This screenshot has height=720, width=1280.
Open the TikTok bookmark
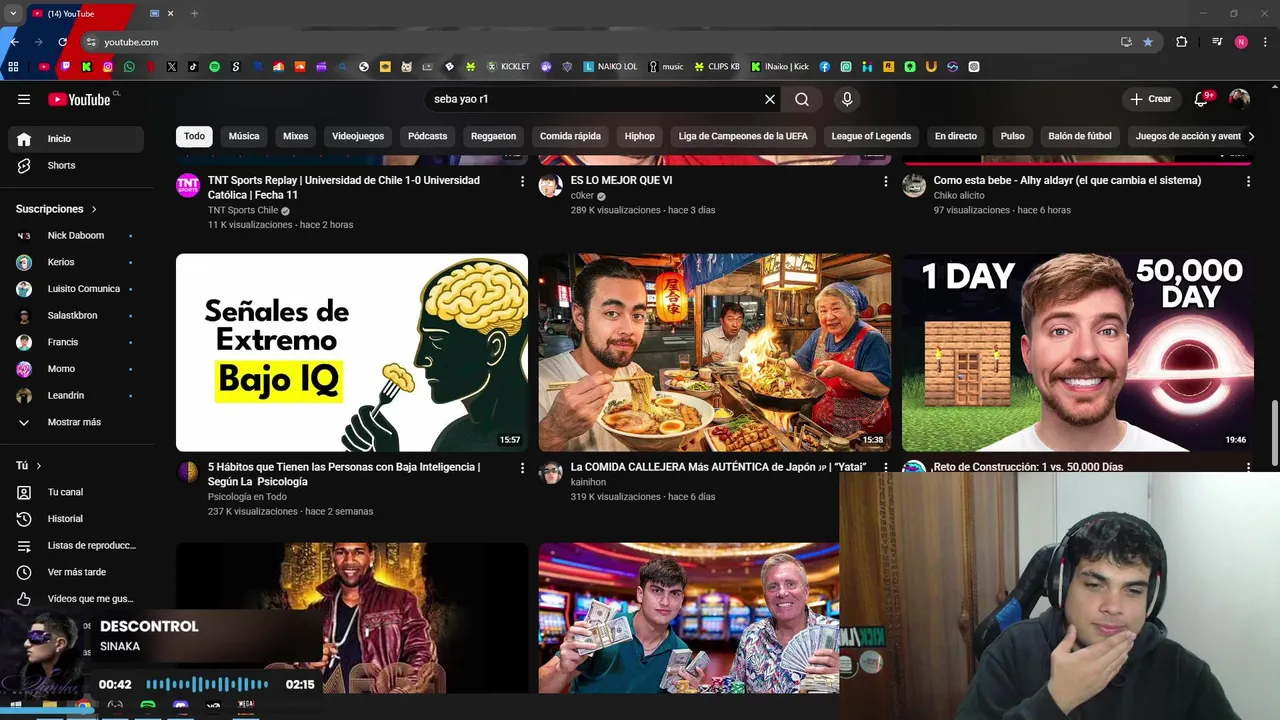pos(193,67)
